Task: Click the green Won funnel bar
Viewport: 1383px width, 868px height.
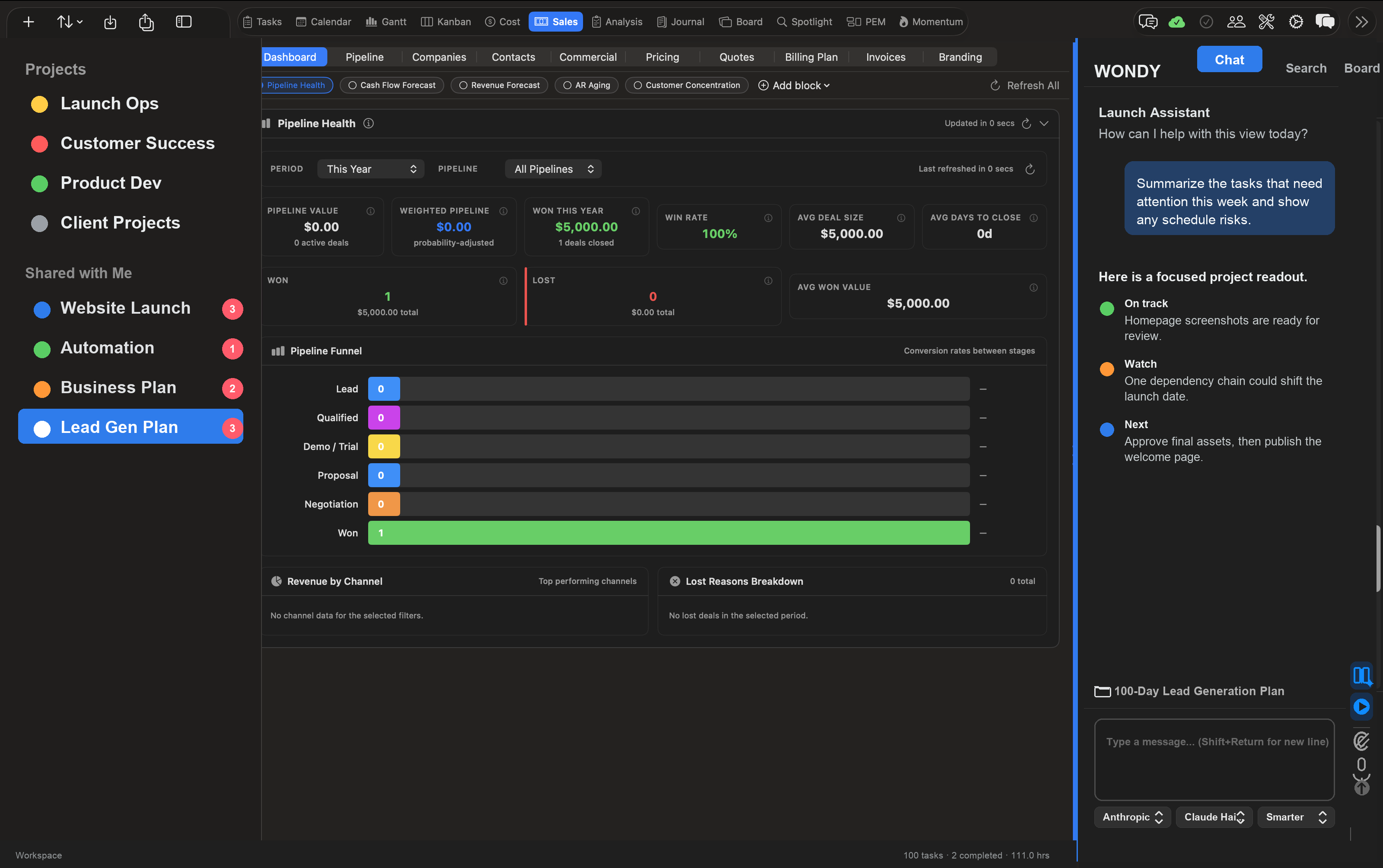Action: point(668,533)
